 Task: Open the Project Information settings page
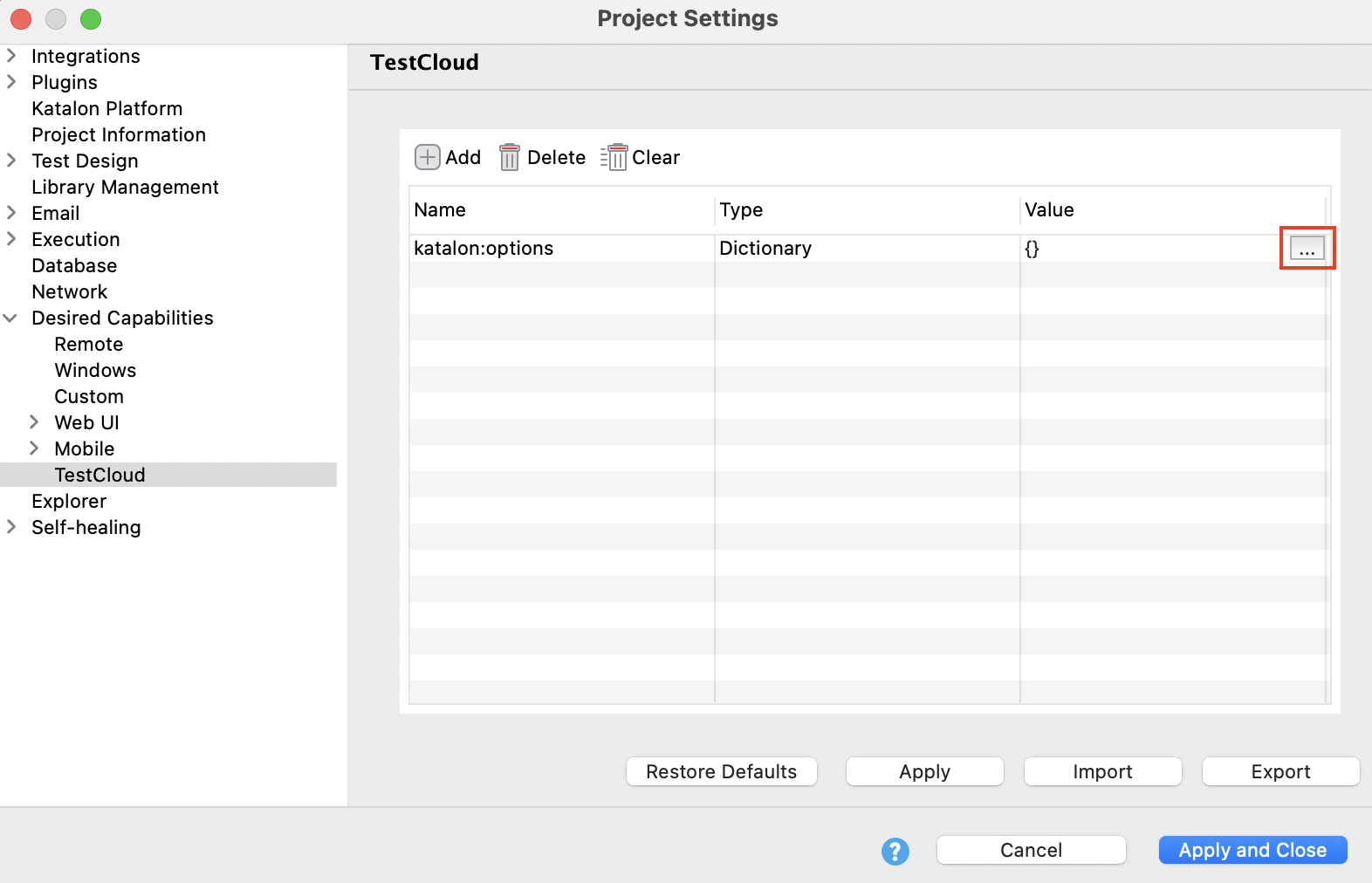pos(119,135)
